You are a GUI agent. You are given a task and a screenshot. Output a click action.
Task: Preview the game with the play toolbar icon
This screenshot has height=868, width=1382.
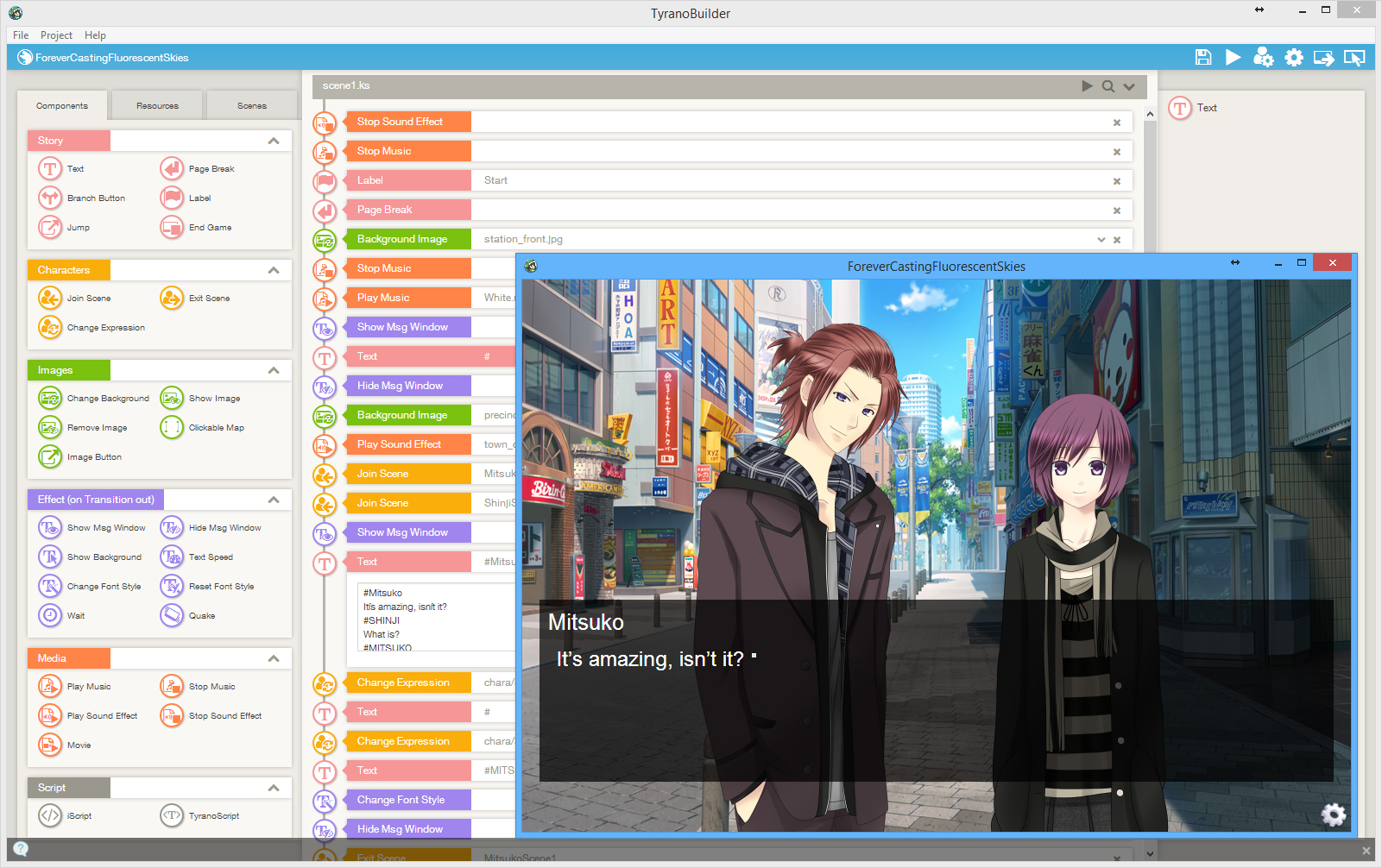tap(1234, 57)
